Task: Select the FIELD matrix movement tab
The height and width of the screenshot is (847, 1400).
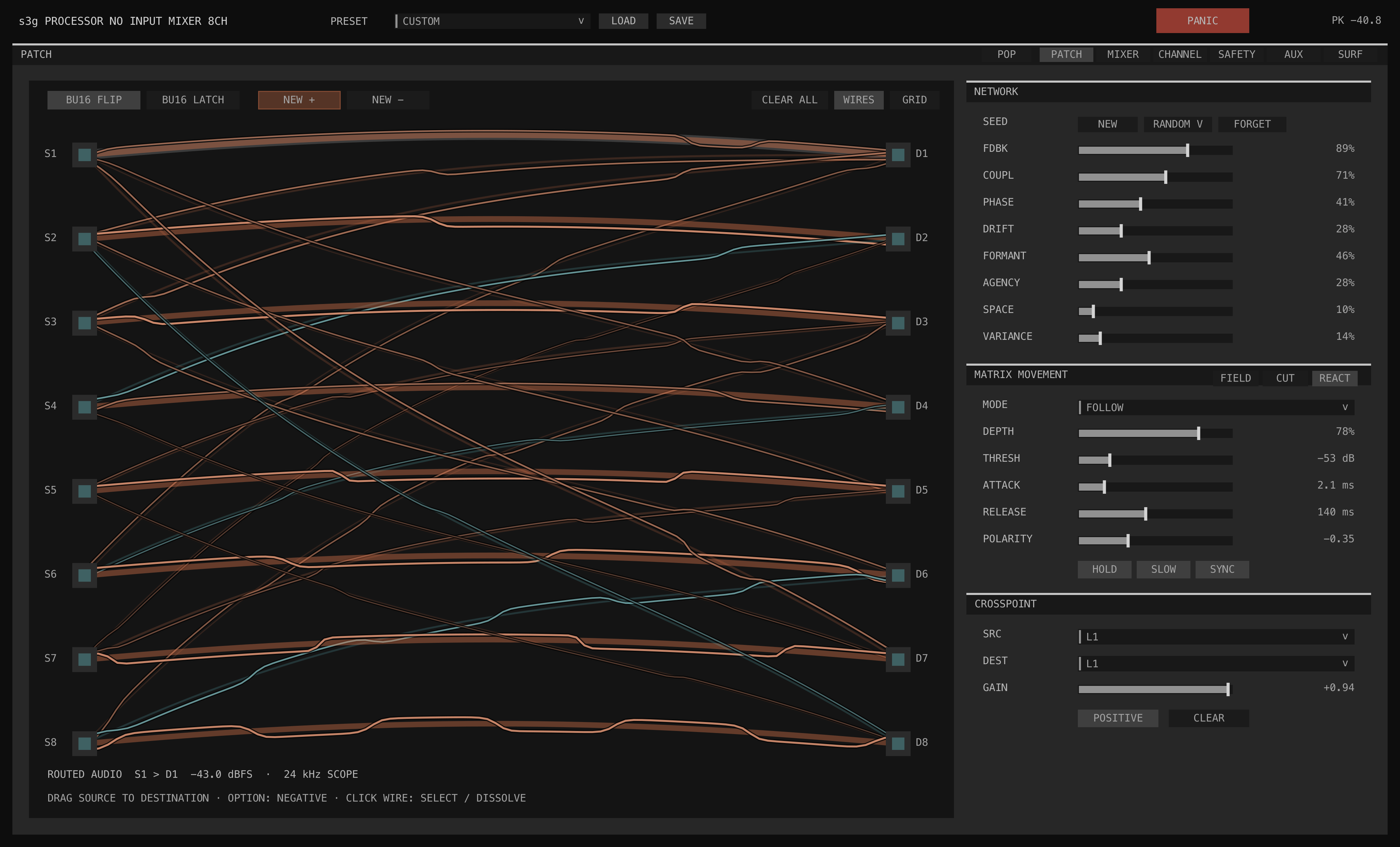Action: 1236,378
